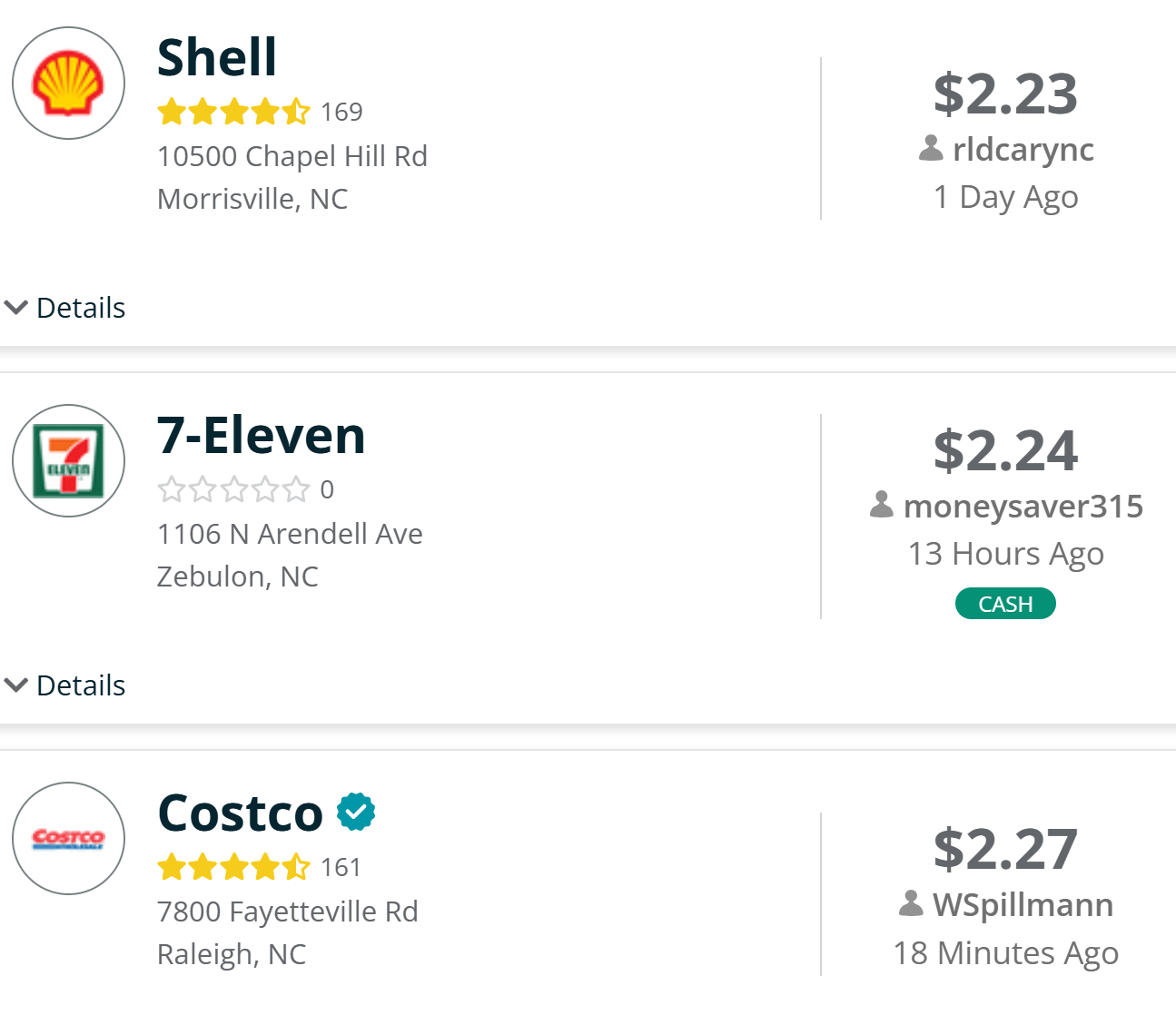This screenshot has width=1176, height=1015.
Task: Click the CASH price badge
Action: pos(1005,604)
